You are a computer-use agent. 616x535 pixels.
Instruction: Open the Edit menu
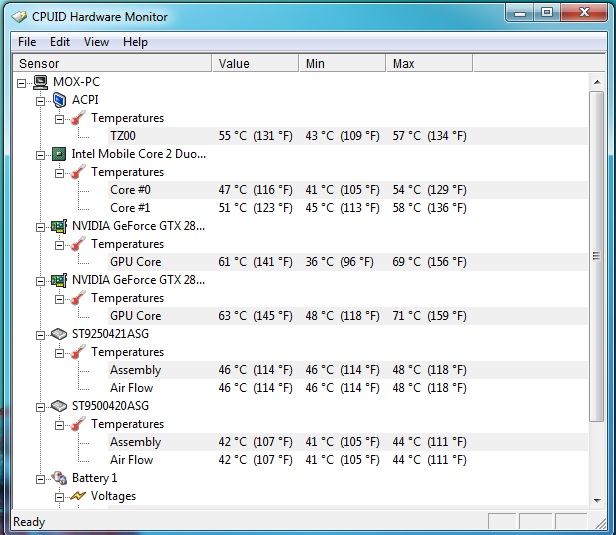[60, 42]
